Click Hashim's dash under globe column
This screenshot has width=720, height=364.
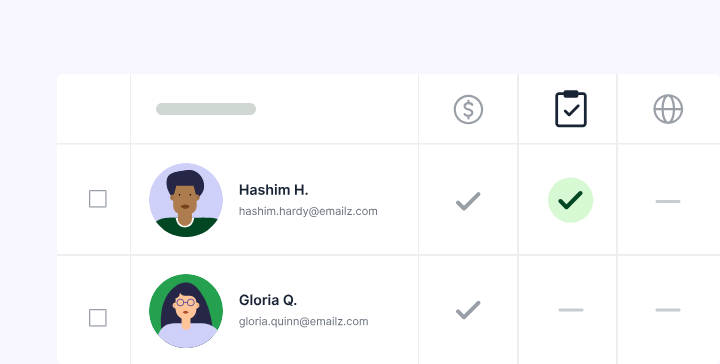coord(668,201)
